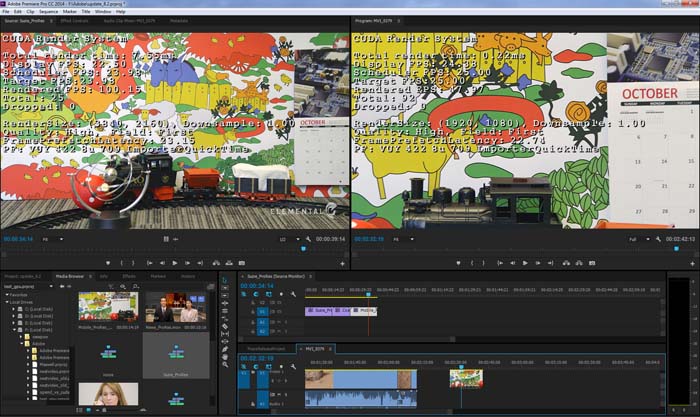Screen dimensions: 700x417
Task: Open Media Browser search icon
Action: 136,286
